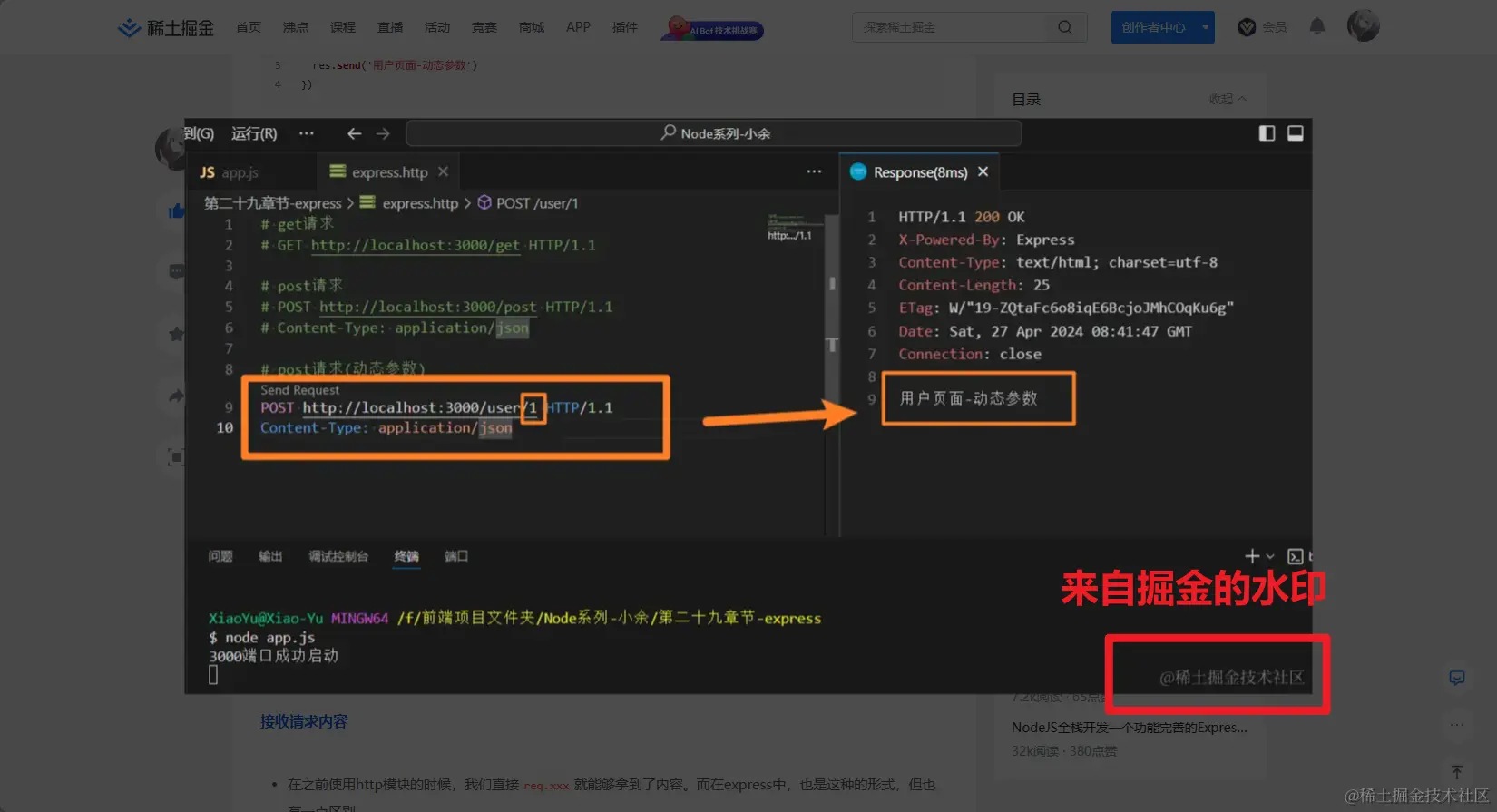Open the 沸点 nav item
Viewport: 1497px width, 812px height.
[x=296, y=27]
